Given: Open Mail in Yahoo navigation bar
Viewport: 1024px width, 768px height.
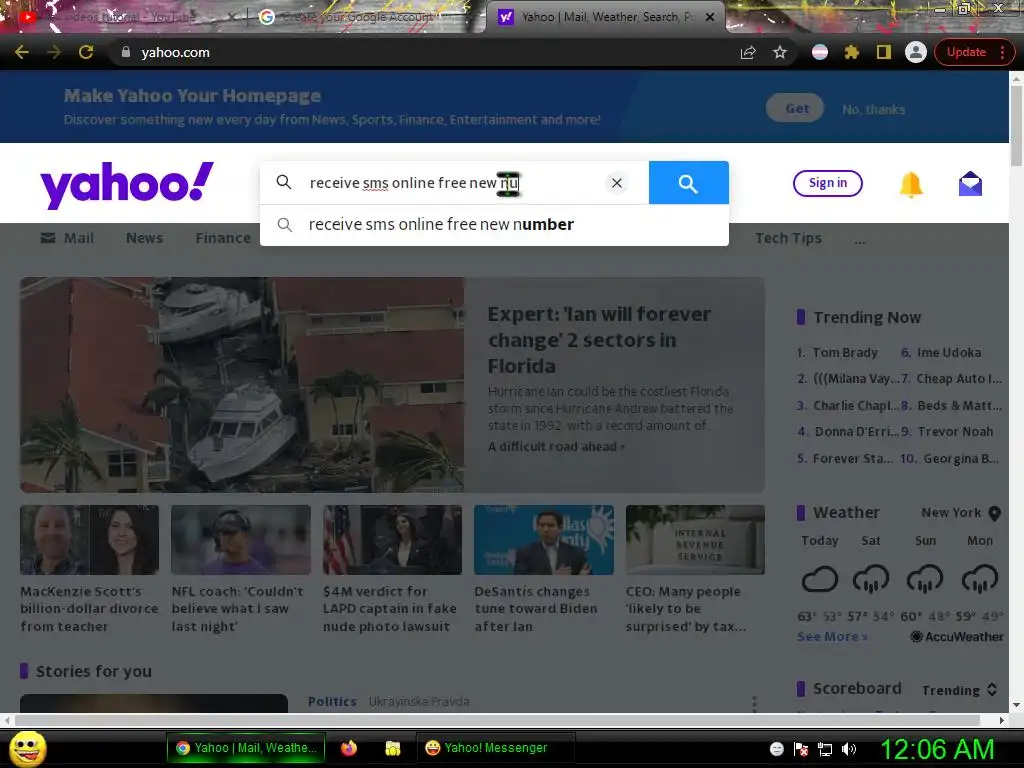Looking at the screenshot, I should click(x=67, y=238).
